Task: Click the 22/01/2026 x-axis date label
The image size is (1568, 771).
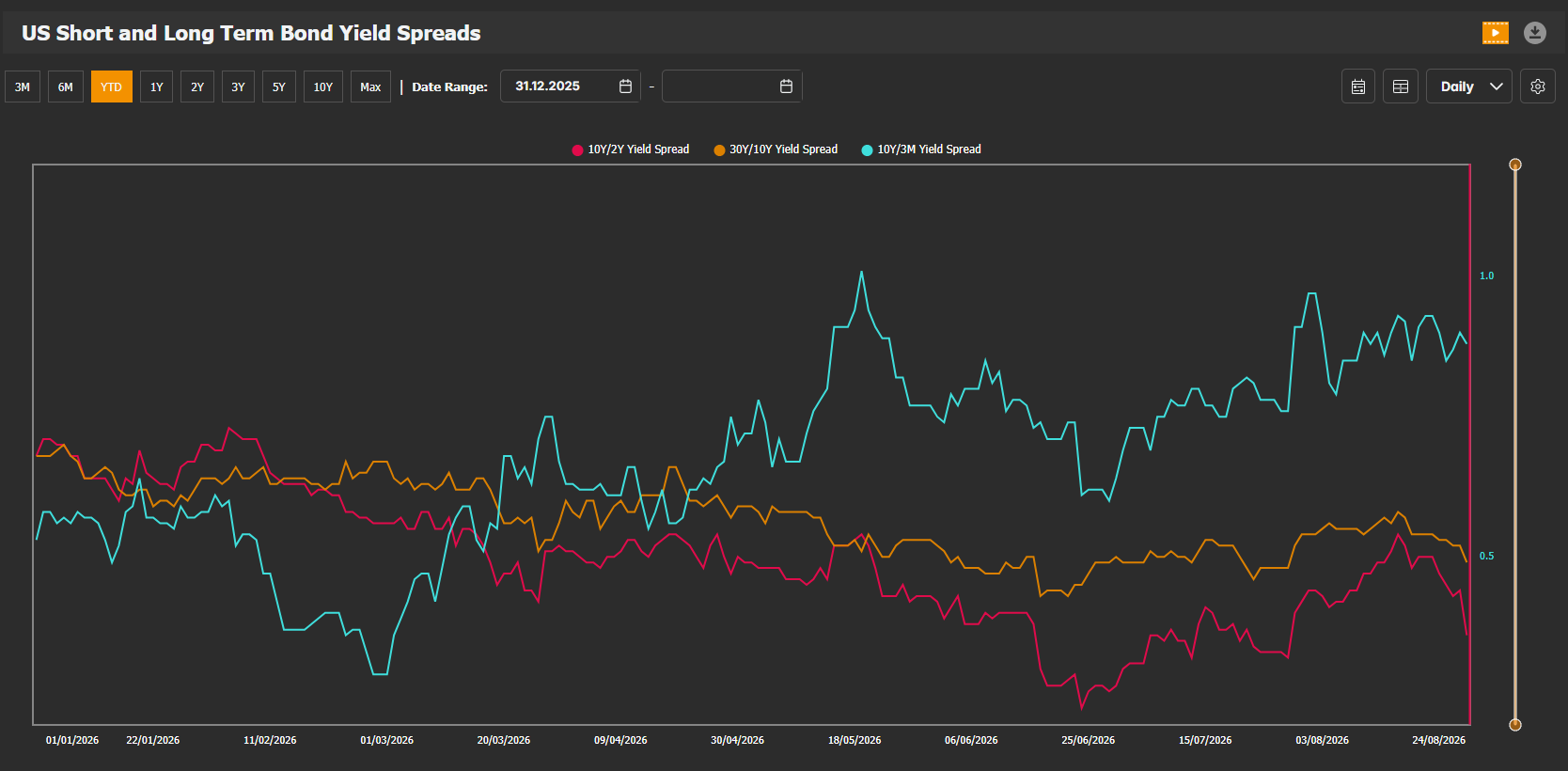Action: click(153, 741)
